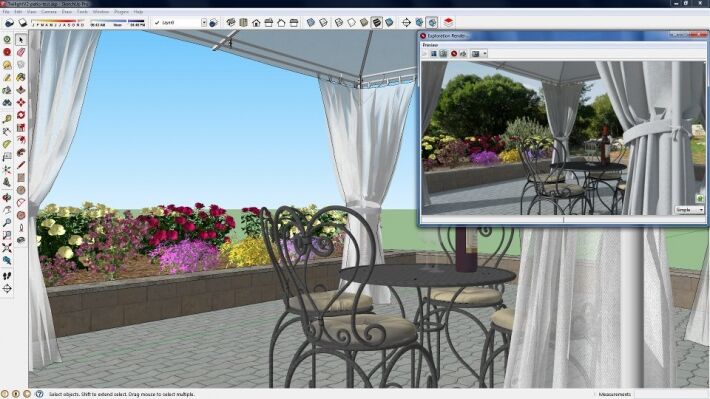
Task: Expand the render toolbar view dropdown arrow
Action: [x=485, y=53]
